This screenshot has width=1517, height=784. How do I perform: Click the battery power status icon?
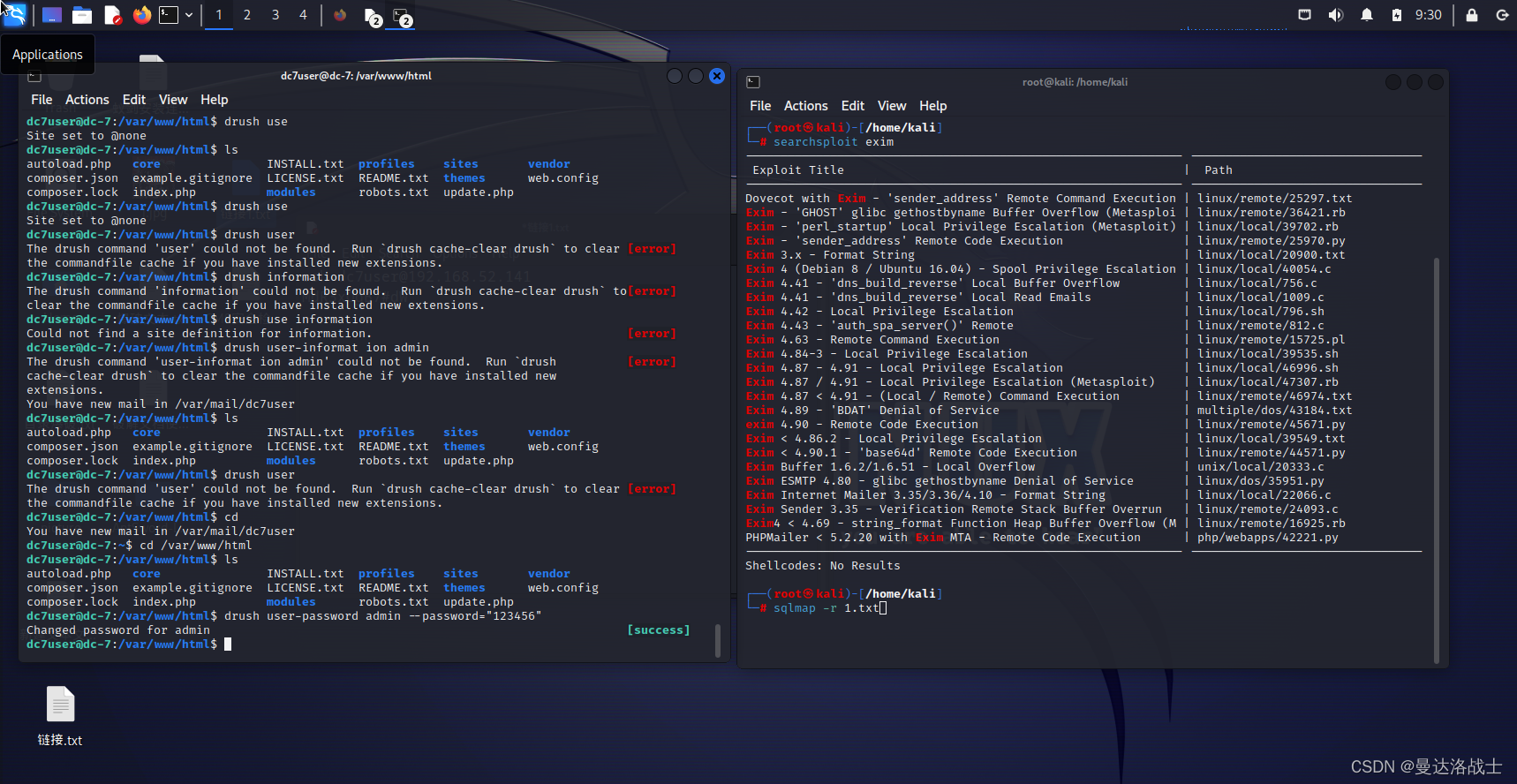(x=1397, y=15)
